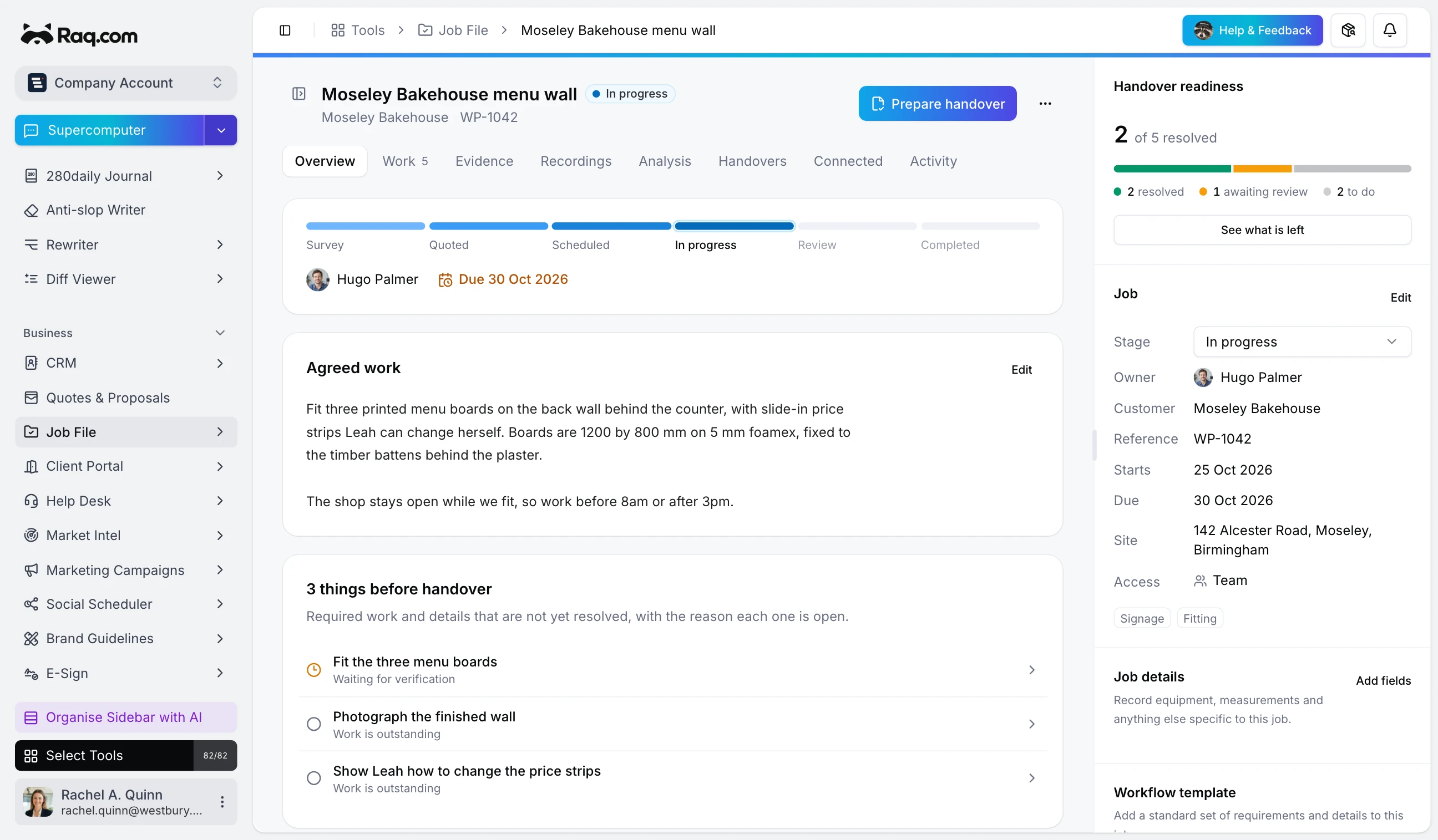1438x840 pixels.
Task: Click See what is left button
Action: 1262,230
